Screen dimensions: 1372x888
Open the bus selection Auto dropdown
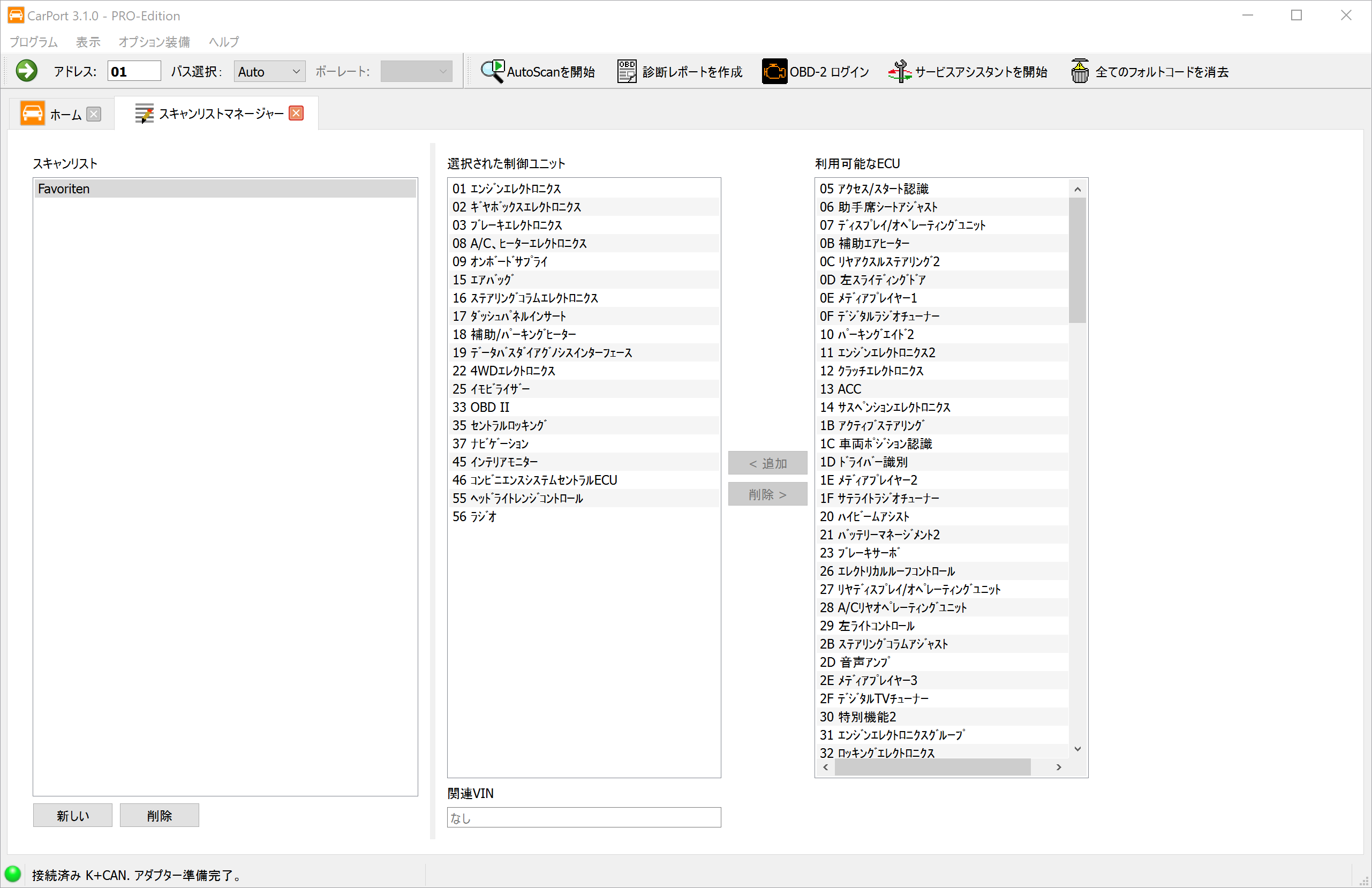coord(269,72)
